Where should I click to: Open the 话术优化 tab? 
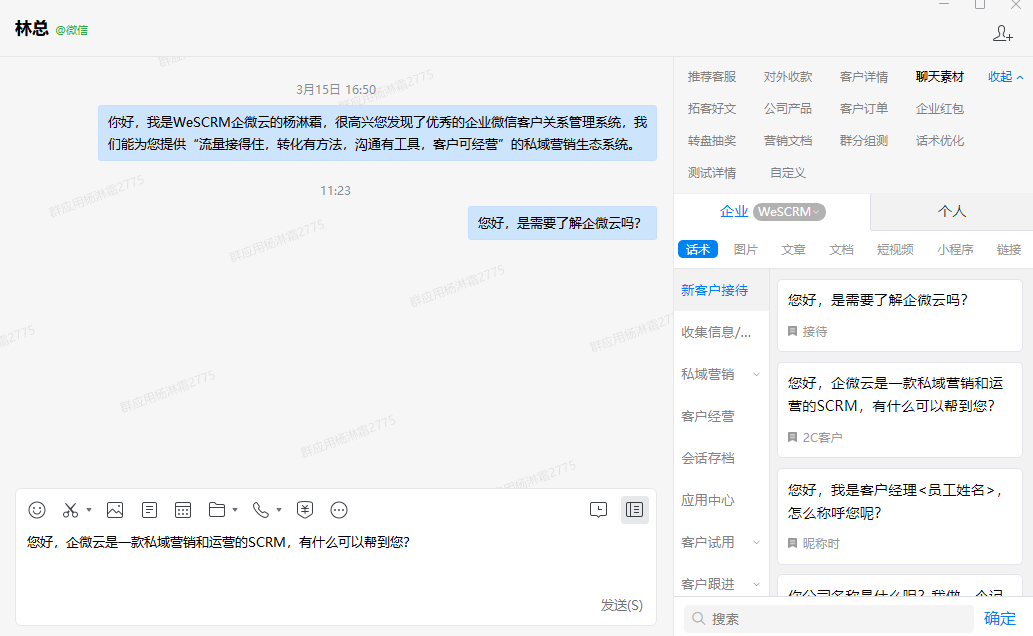click(x=939, y=140)
